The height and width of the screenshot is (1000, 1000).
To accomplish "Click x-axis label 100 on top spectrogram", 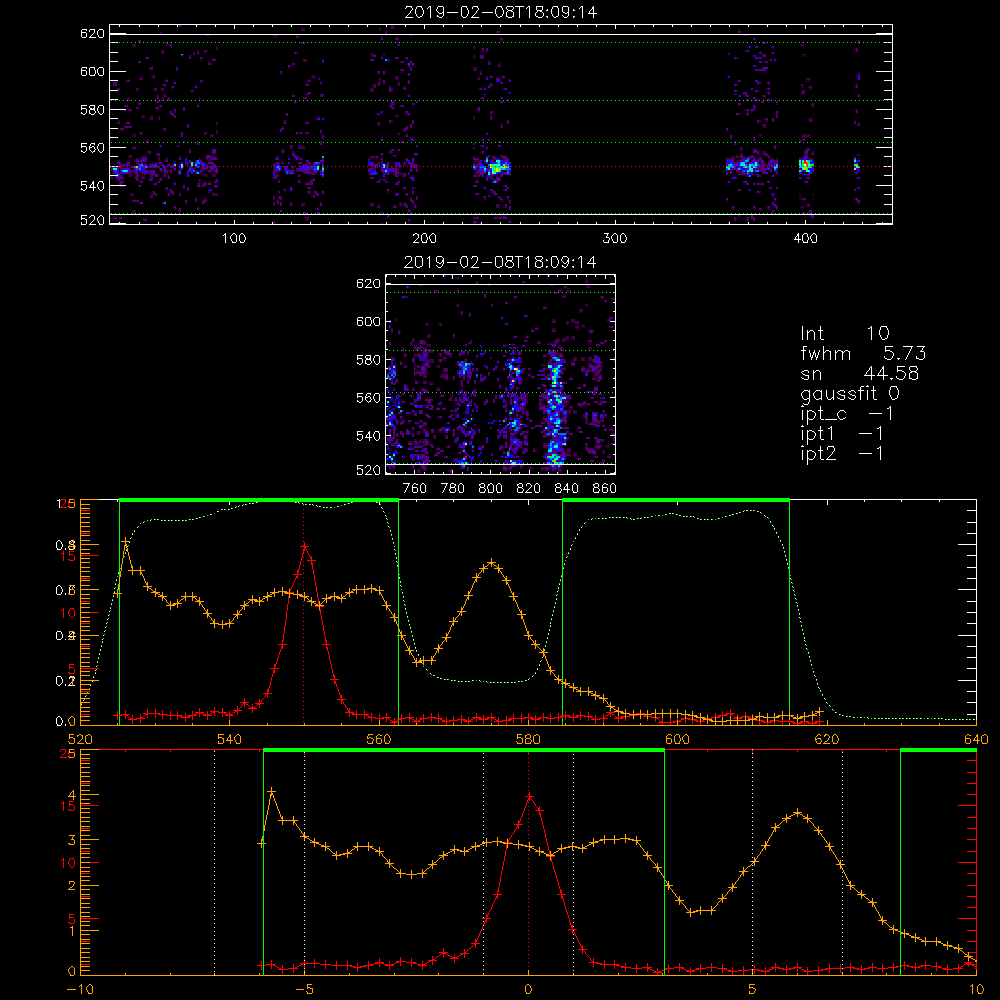I will [x=234, y=239].
